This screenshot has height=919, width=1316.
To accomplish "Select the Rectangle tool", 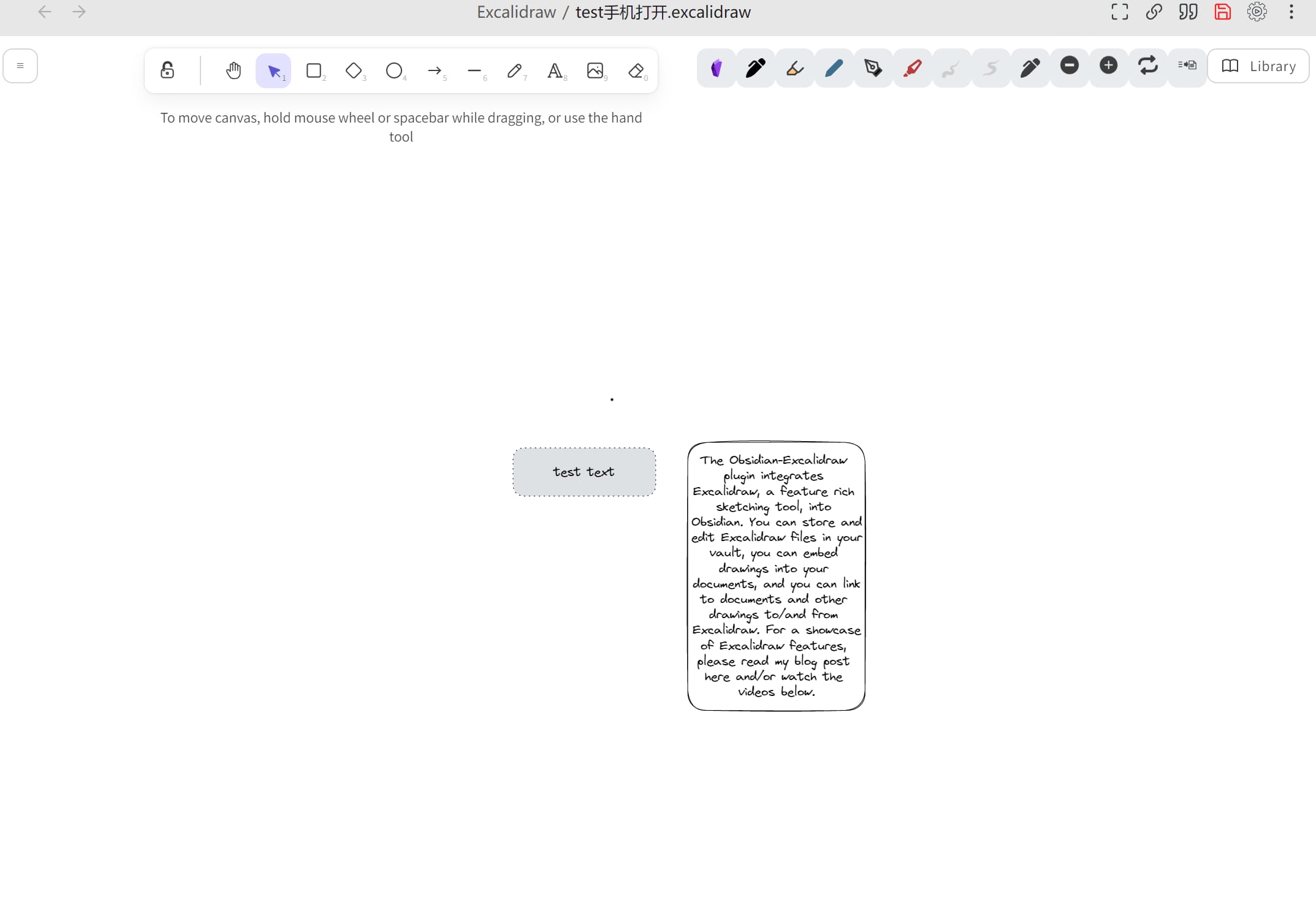I will click(314, 70).
